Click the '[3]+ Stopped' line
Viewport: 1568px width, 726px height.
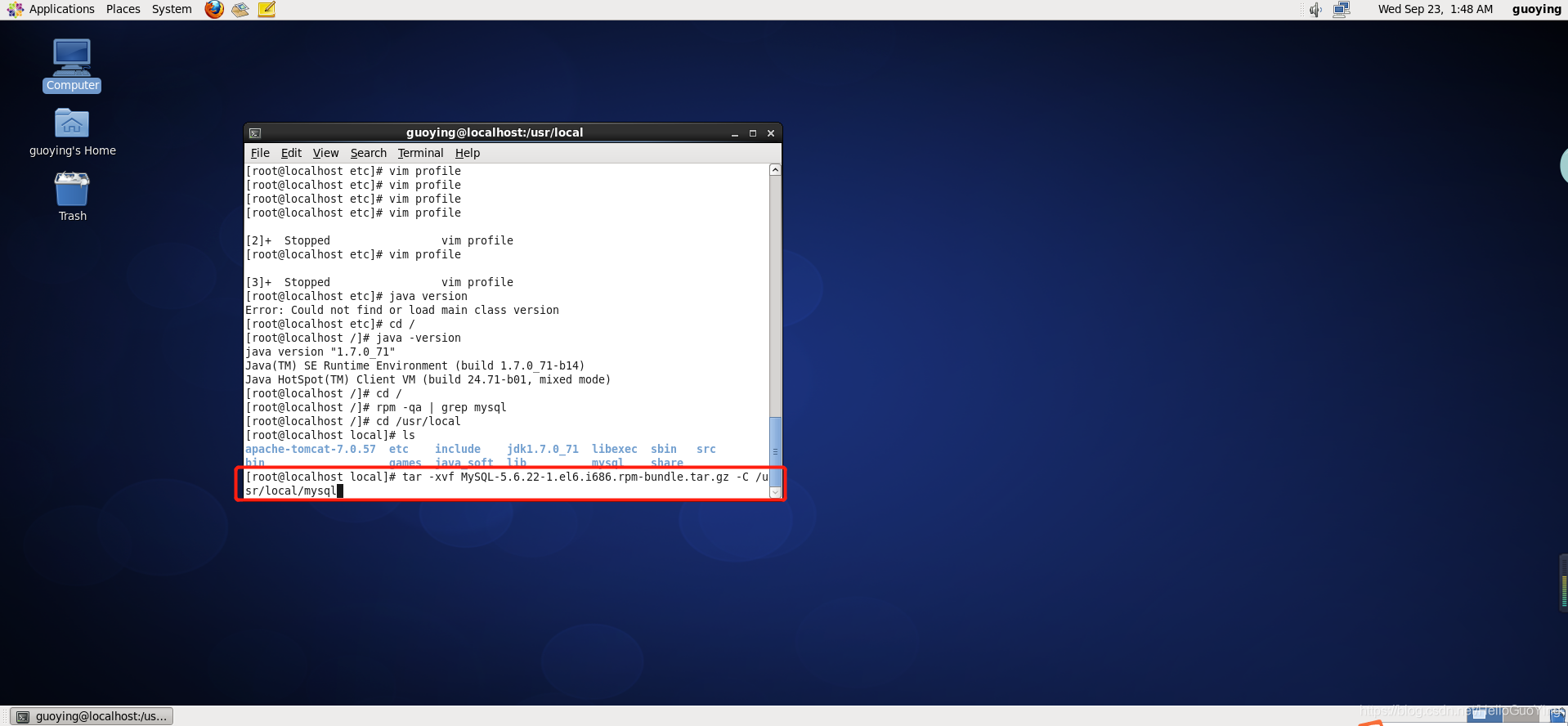tap(379, 282)
